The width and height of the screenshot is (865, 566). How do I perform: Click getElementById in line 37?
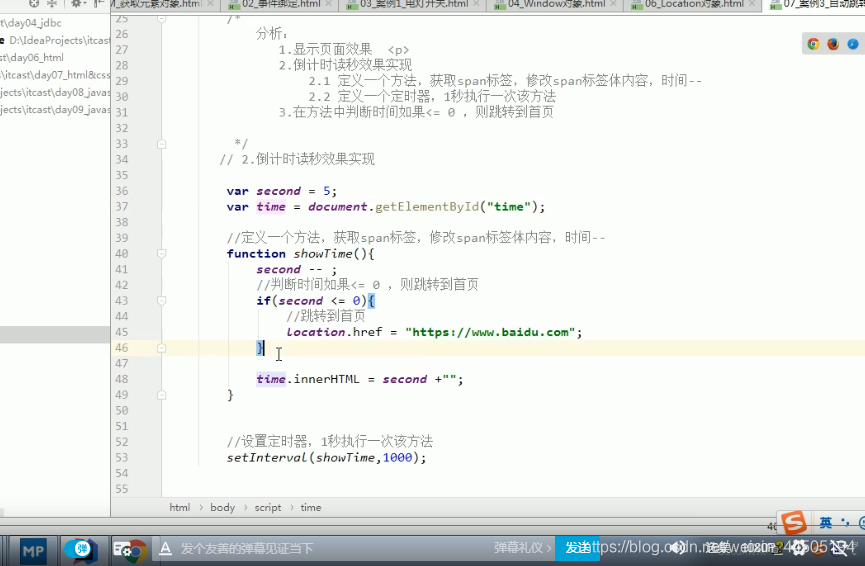click(x=427, y=207)
